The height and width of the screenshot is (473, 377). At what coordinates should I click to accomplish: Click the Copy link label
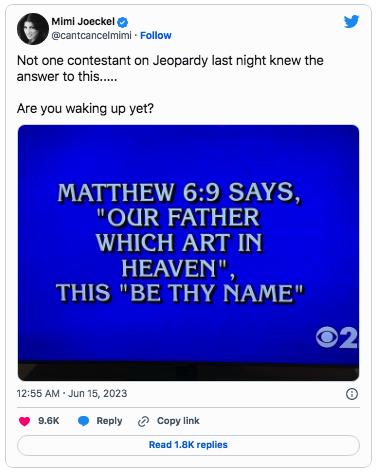(x=178, y=421)
